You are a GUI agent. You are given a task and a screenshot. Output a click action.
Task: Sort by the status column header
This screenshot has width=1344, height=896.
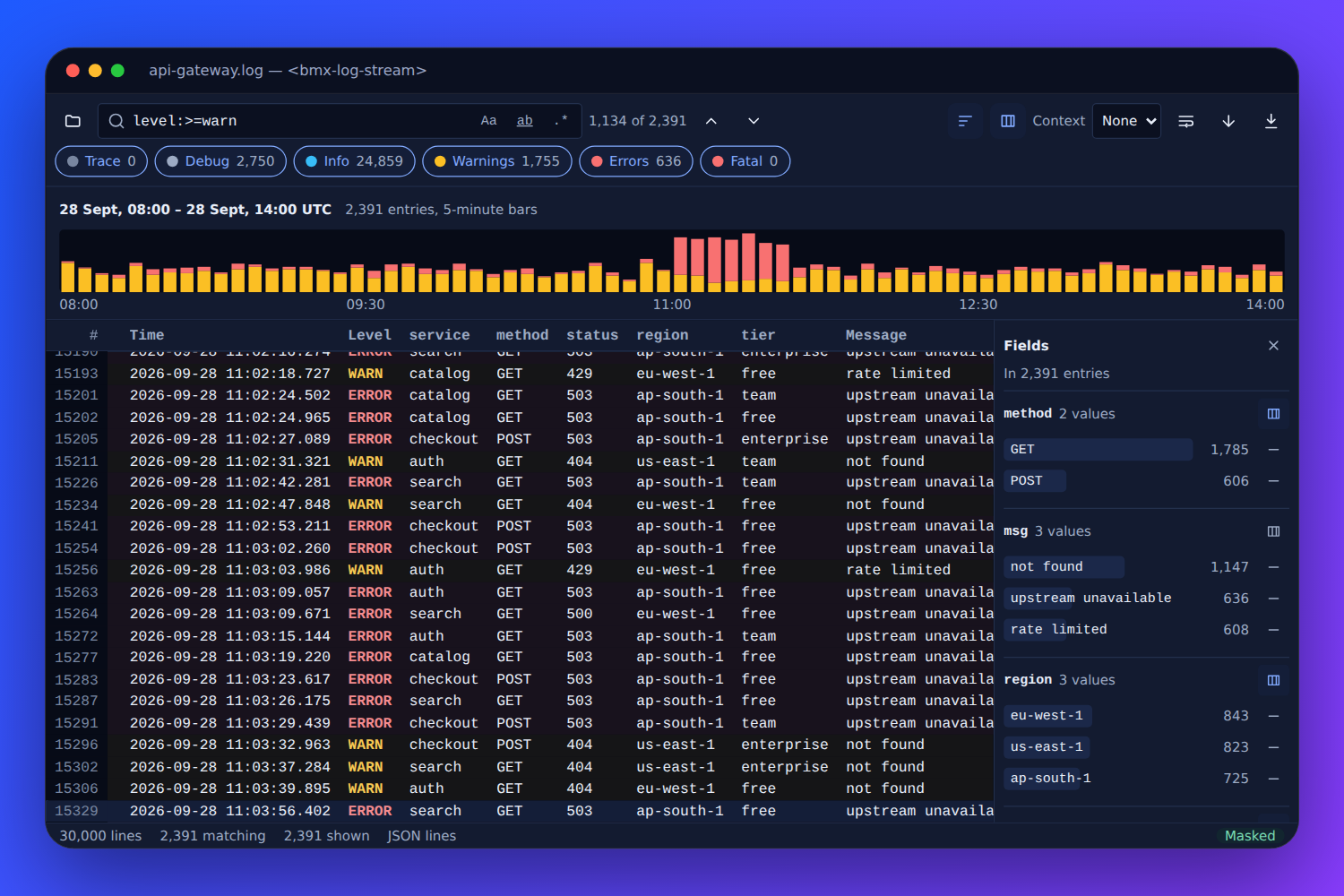click(x=592, y=335)
